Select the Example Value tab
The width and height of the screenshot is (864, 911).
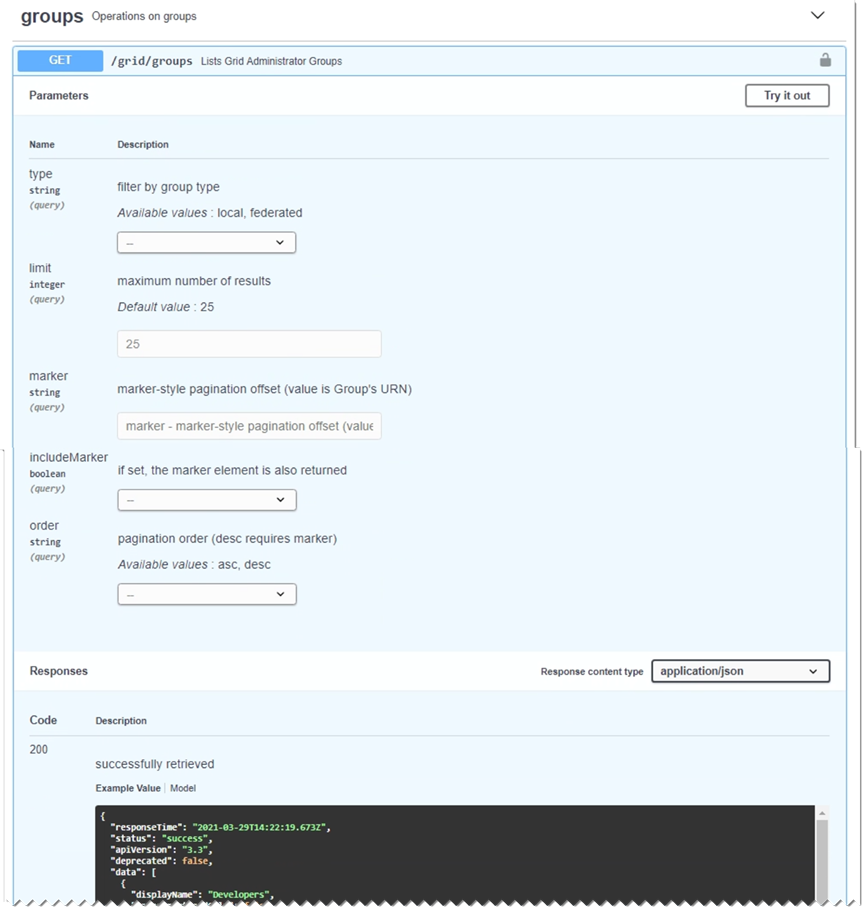(128, 788)
